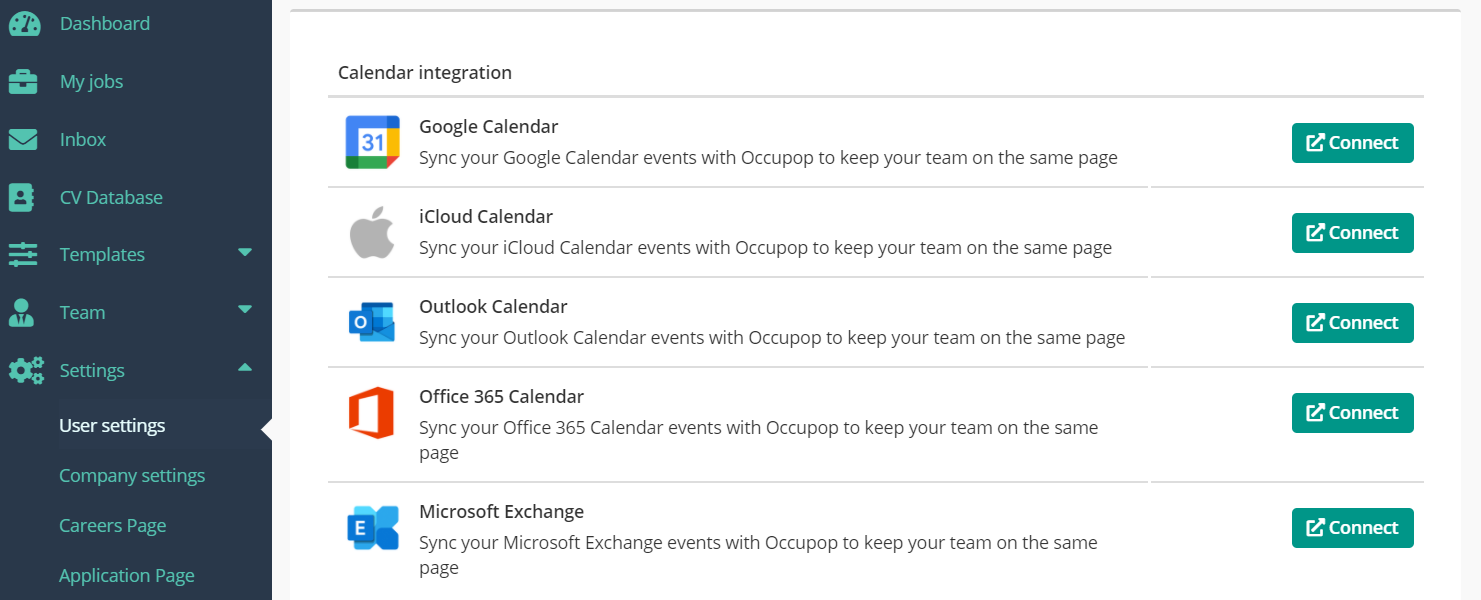This screenshot has width=1481, height=600.
Task: Select the My jobs briefcase icon
Action: point(25,80)
